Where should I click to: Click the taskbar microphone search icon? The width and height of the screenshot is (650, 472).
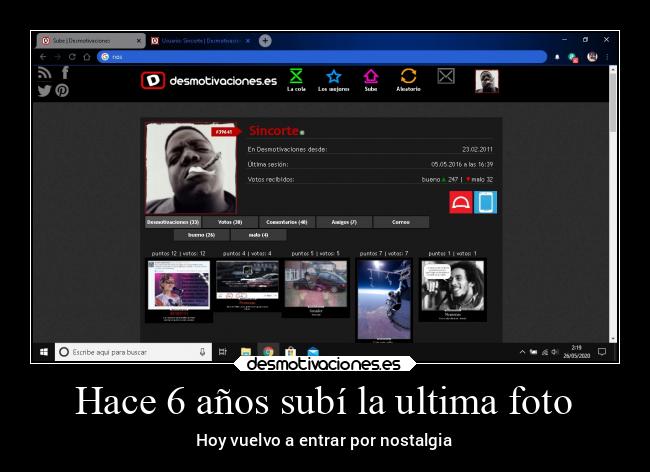(x=202, y=352)
